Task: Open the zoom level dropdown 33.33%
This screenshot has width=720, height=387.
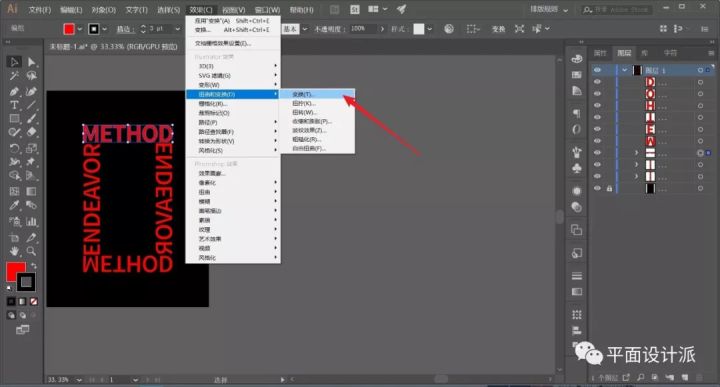Action: click(x=79, y=380)
